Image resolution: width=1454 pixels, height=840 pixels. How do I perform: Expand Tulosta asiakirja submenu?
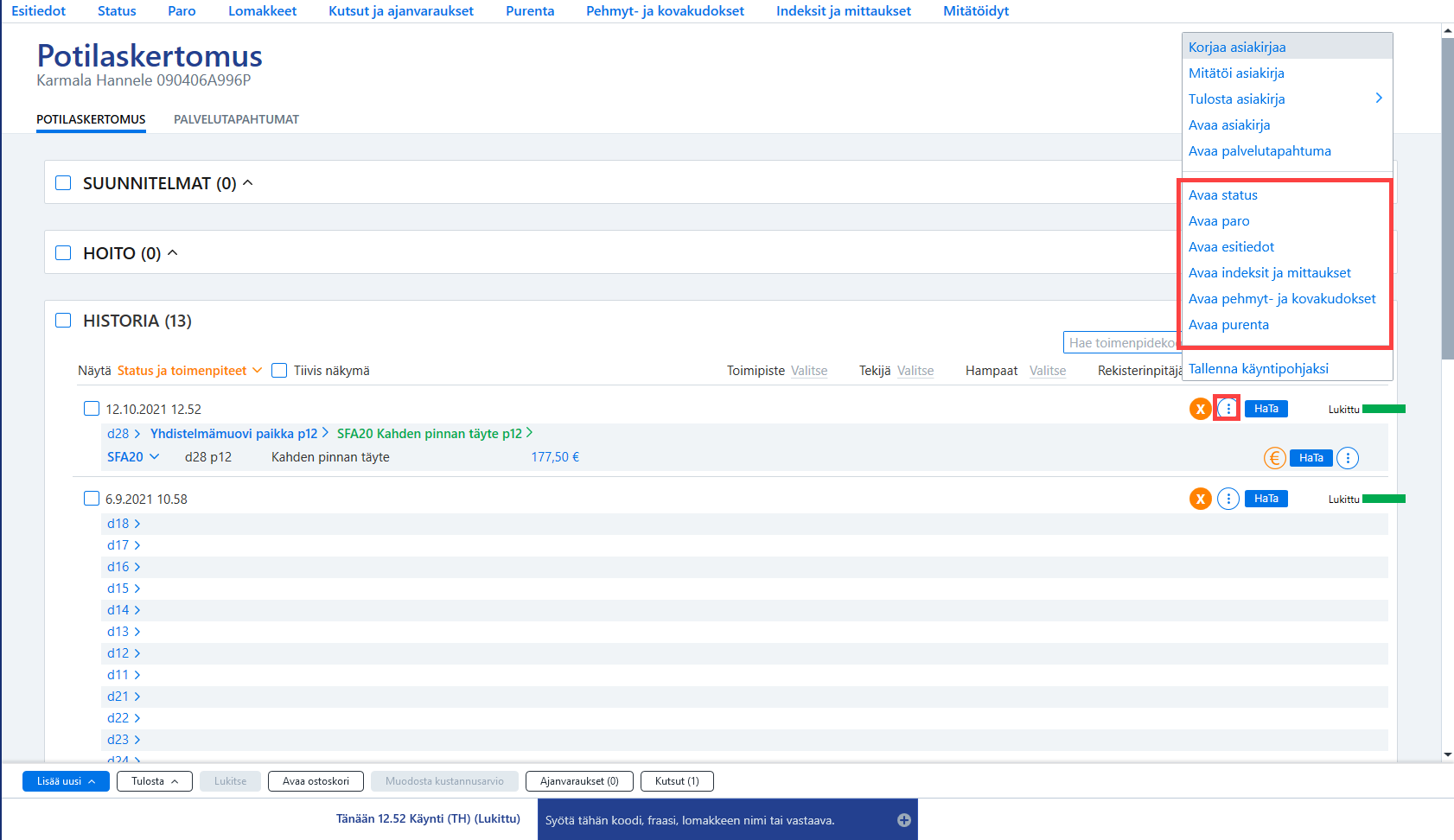[1287, 99]
